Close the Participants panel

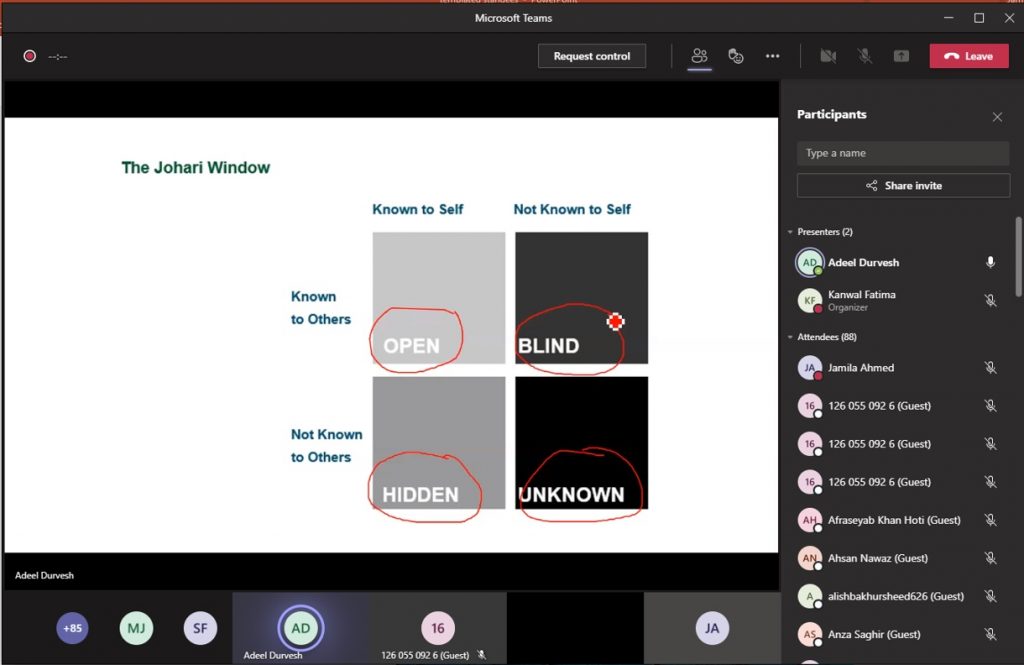[x=997, y=117]
